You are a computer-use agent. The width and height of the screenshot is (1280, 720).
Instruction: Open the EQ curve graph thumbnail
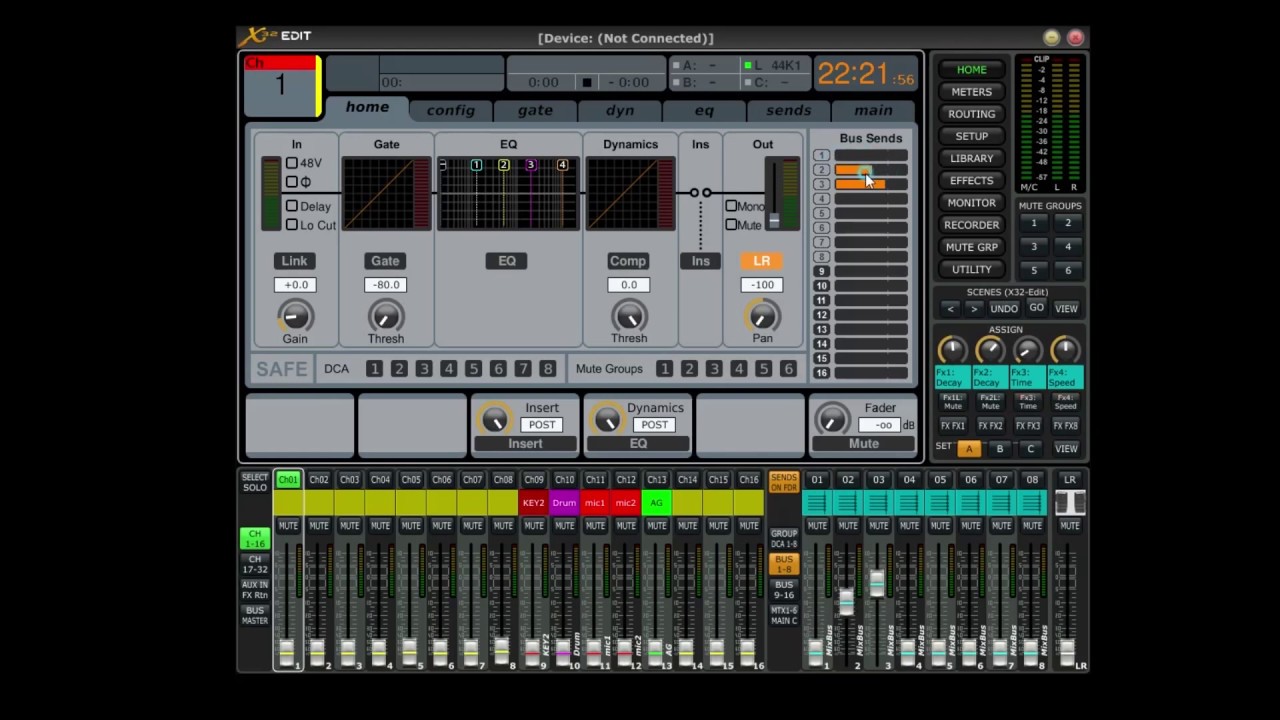click(508, 193)
